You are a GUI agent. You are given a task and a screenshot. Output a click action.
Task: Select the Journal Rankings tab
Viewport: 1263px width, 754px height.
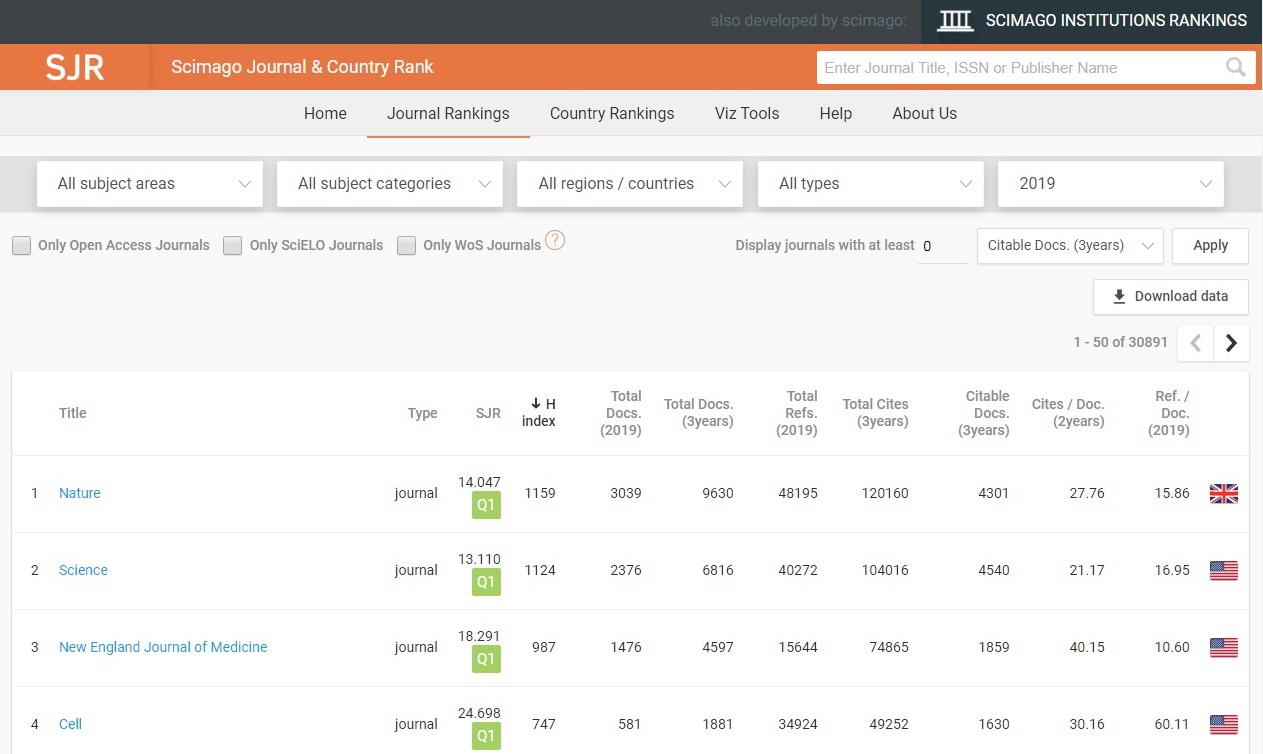tap(448, 114)
